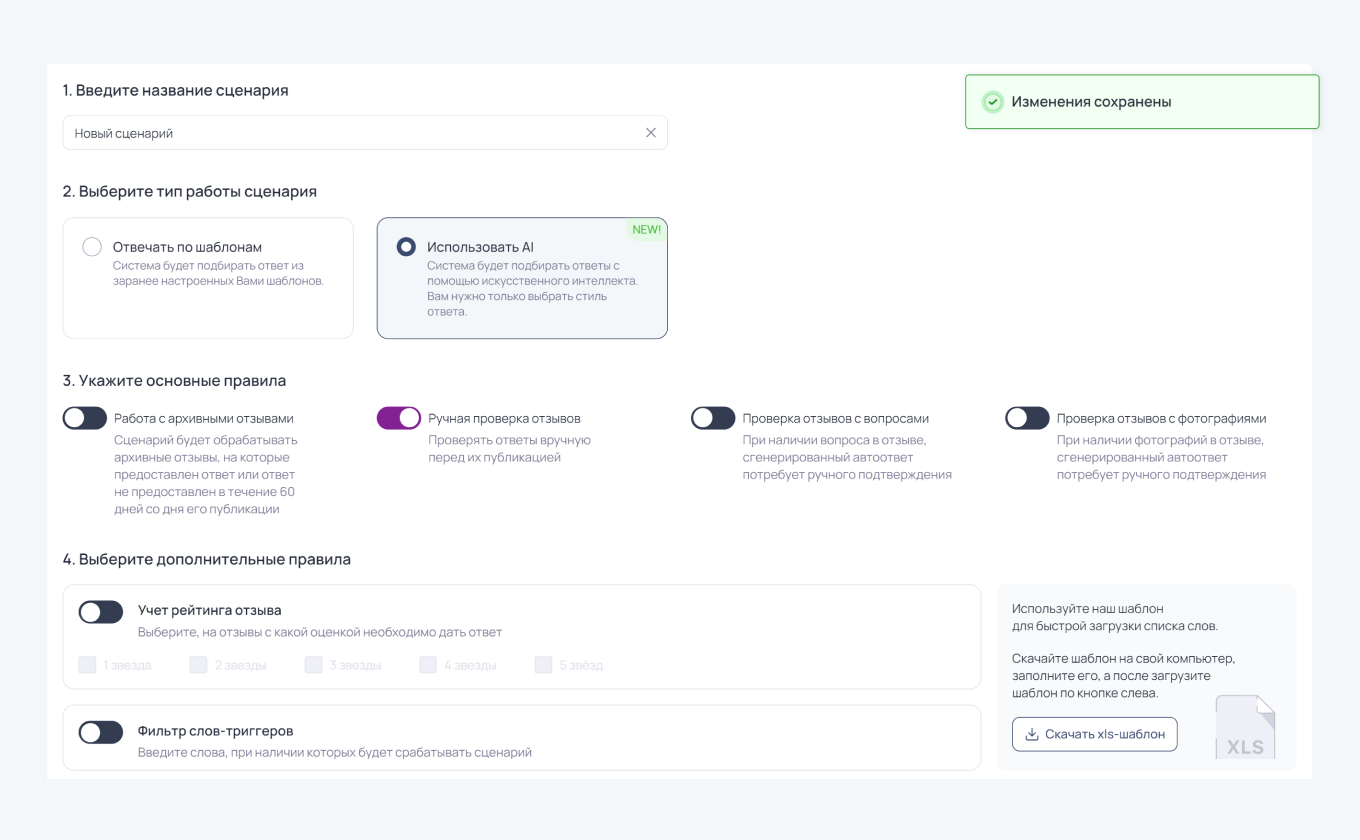Click the green saved-changes checkmark icon
The height and width of the screenshot is (840, 1360).
tap(992, 102)
